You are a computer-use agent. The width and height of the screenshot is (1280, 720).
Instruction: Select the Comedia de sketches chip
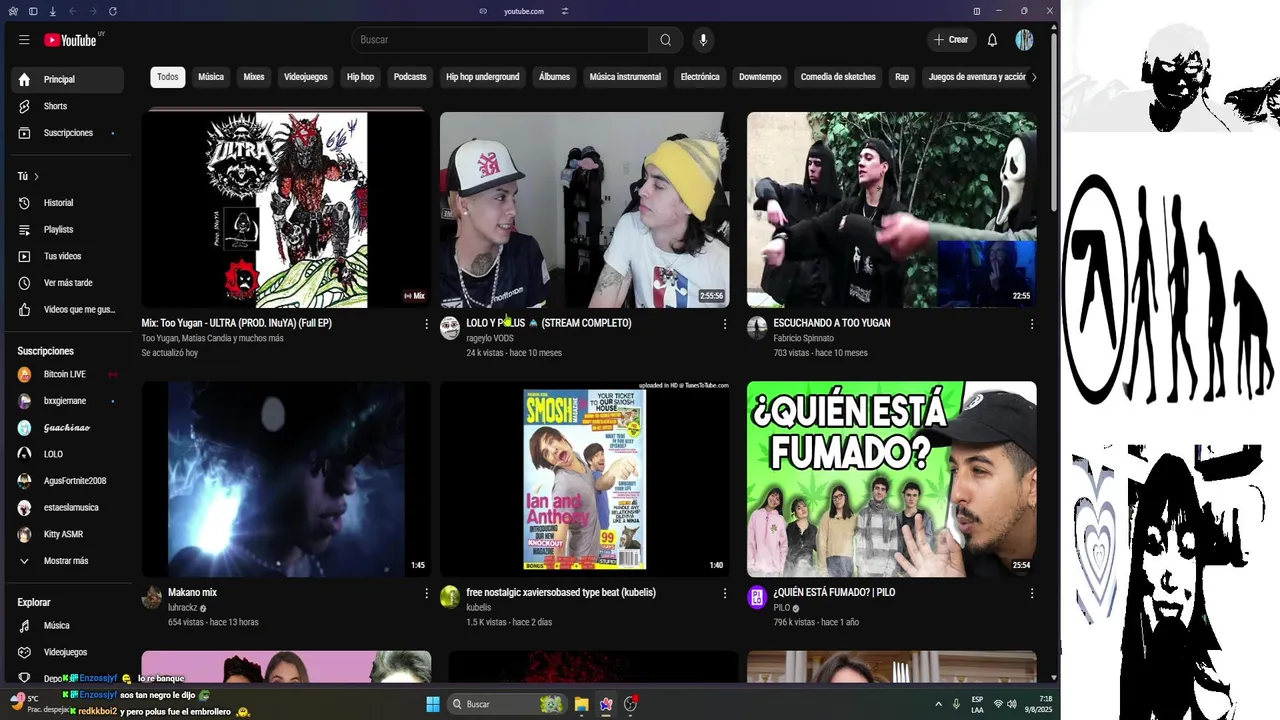pos(838,77)
